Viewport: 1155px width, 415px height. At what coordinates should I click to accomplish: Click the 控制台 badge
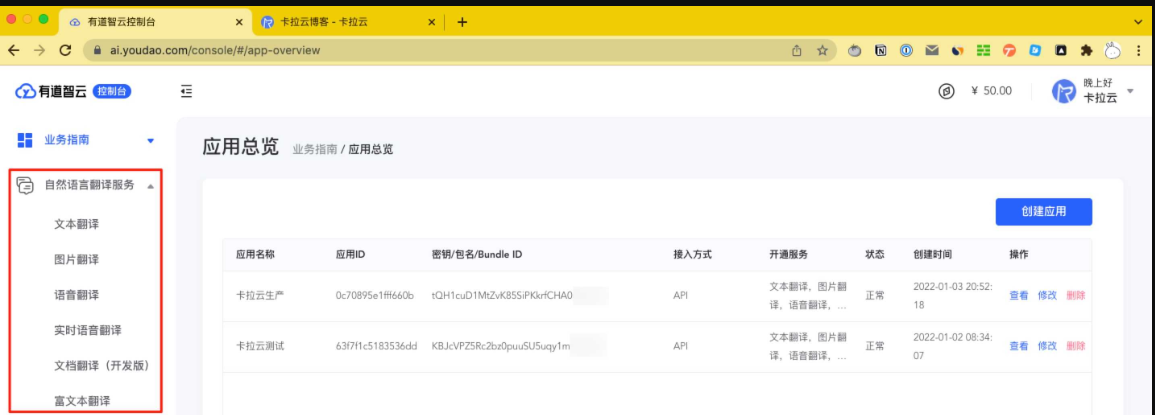coord(111,91)
